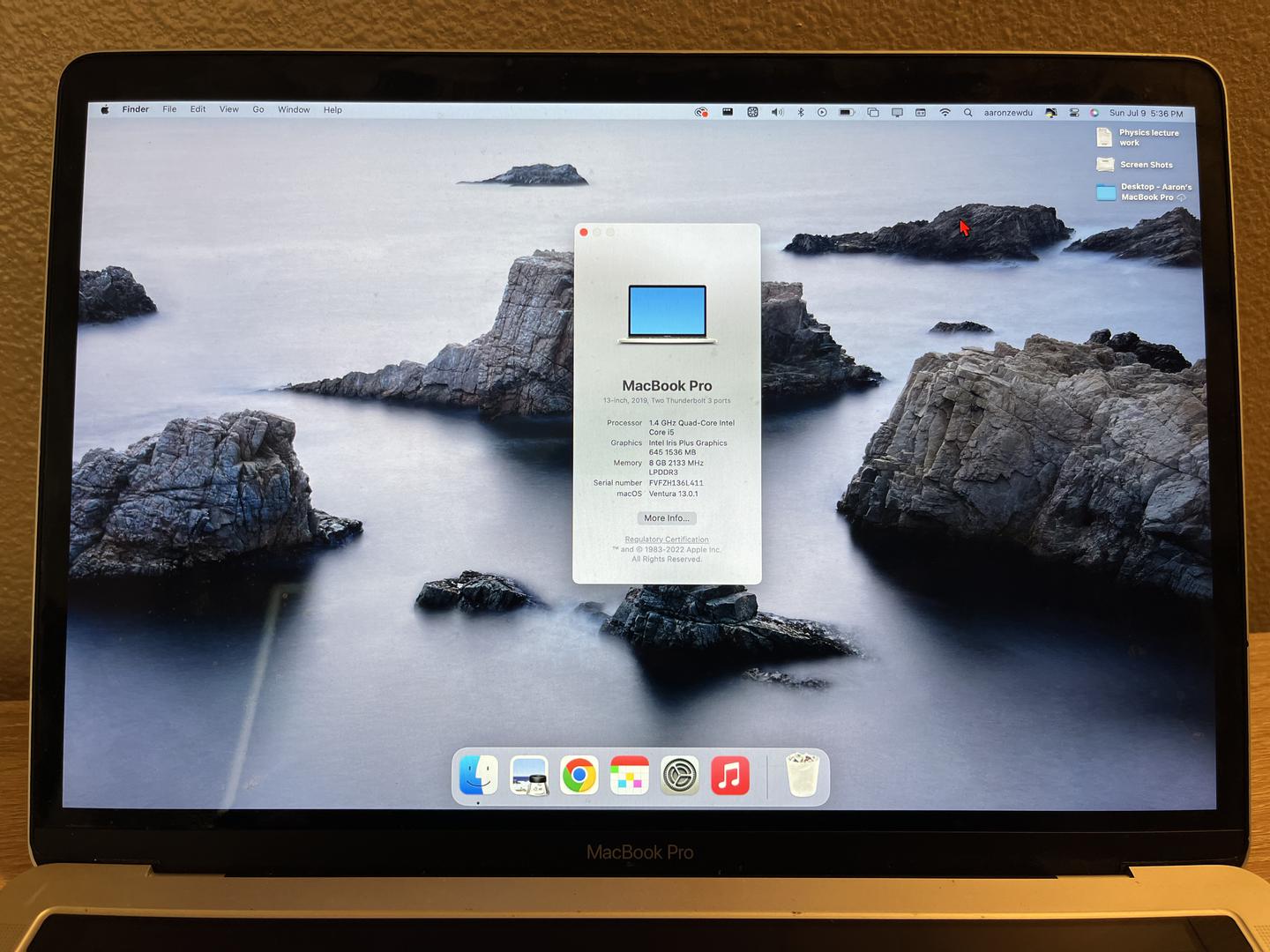This screenshot has height=952, width=1270.
Task: Click the keyboard input menu bar icon
Action: [x=921, y=113]
